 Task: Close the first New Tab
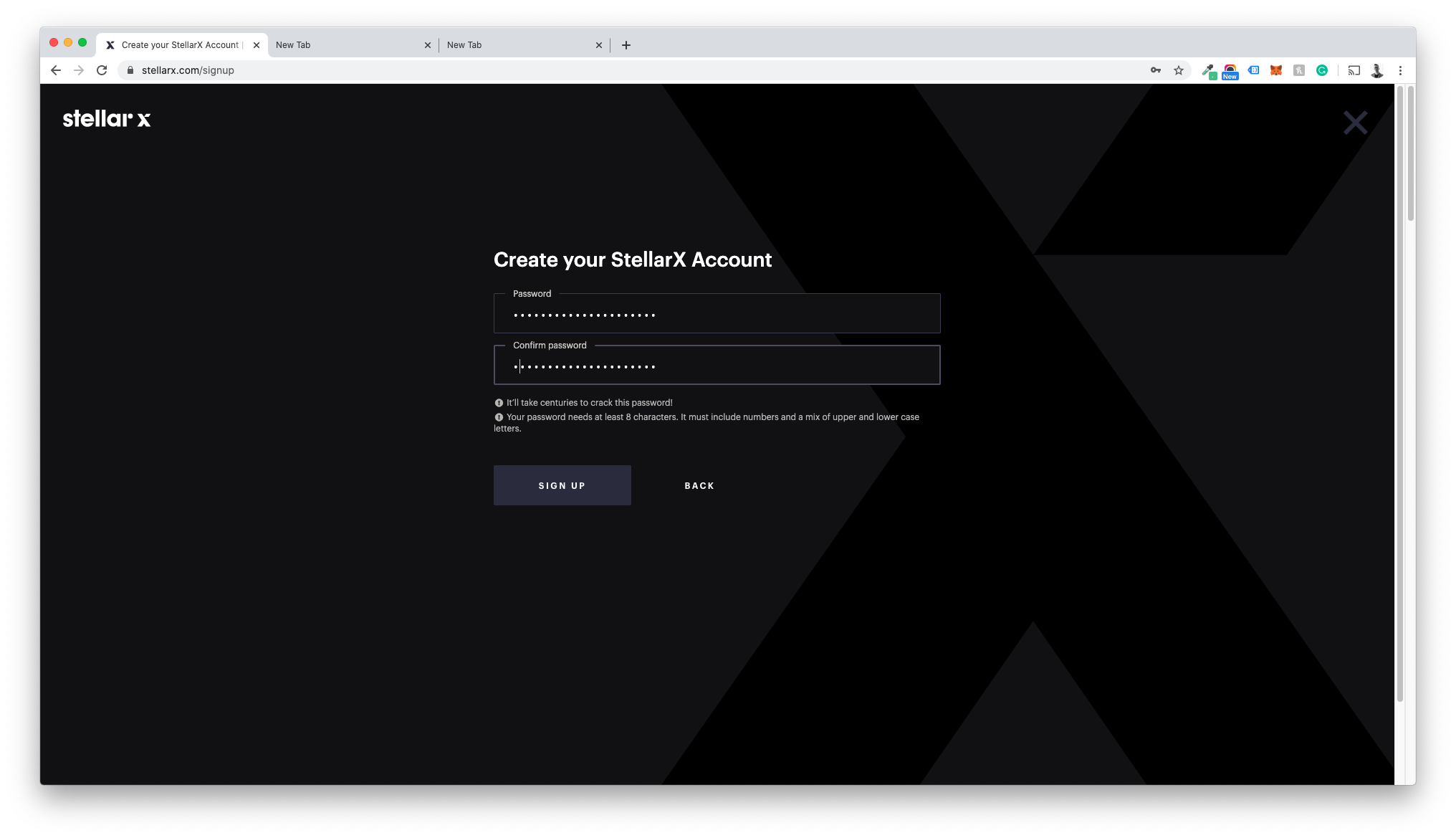428,45
